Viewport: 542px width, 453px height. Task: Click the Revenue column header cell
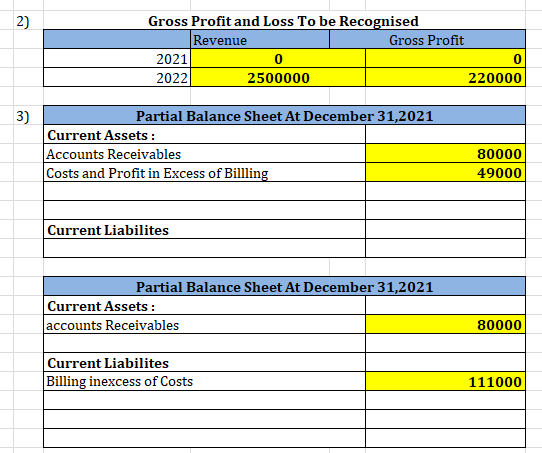[260, 39]
